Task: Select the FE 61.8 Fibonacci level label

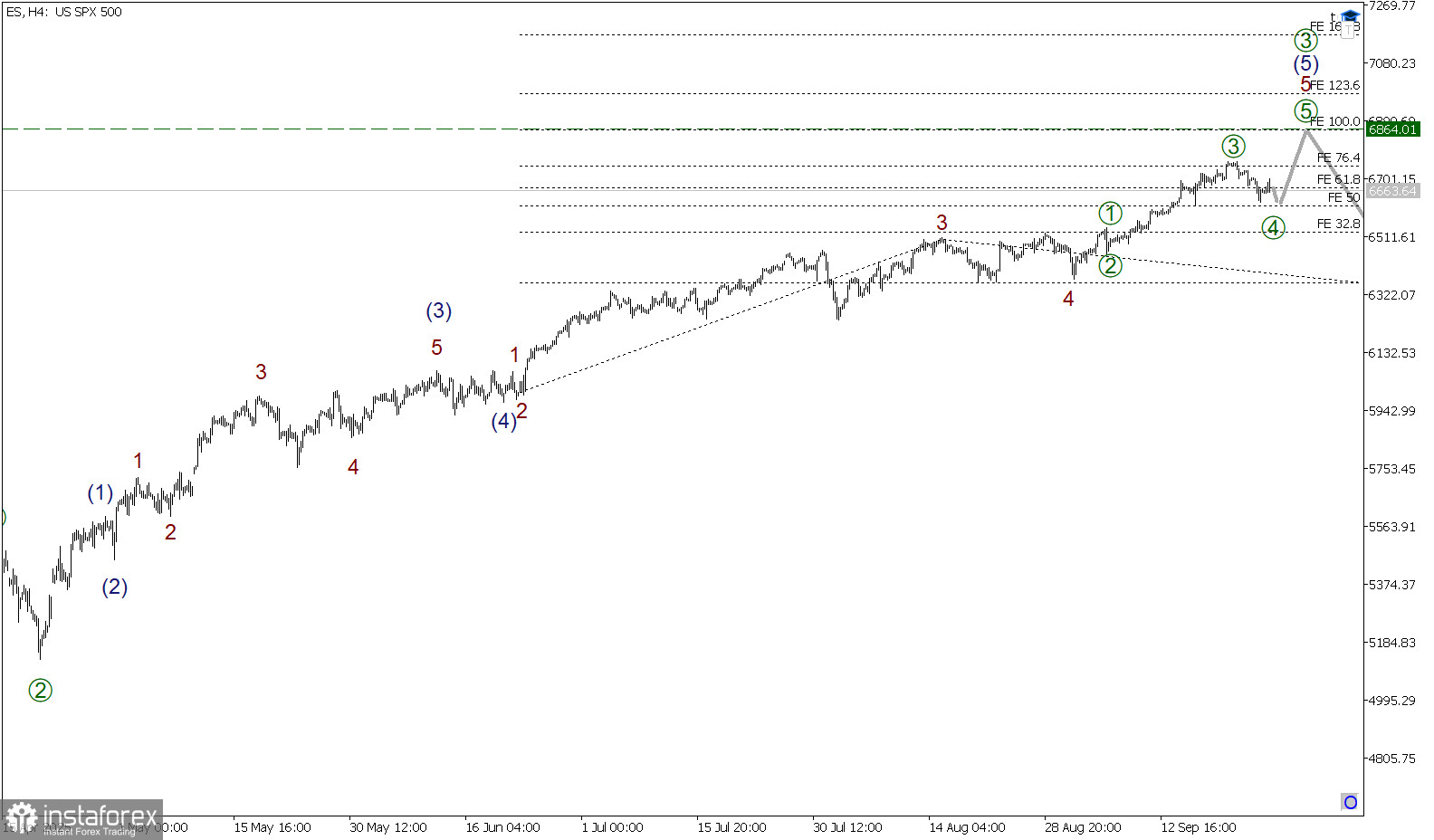Action: coord(1339,179)
